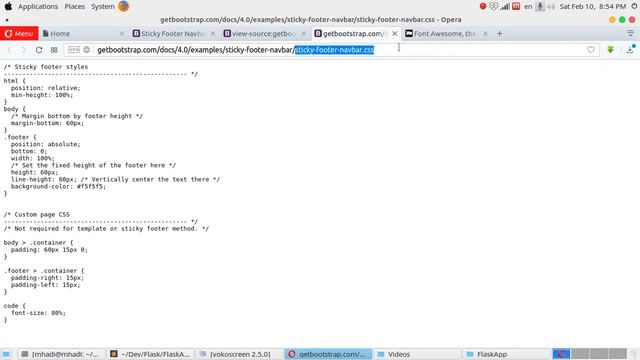Open the tab menu icon at right of tab bar
Screen dimensions: 640x360
click(631, 33)
